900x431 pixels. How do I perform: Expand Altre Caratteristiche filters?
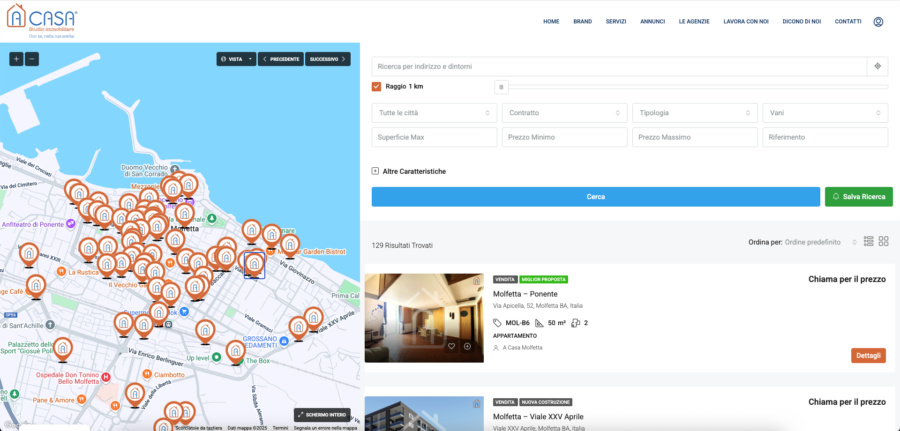coord(376,171)
